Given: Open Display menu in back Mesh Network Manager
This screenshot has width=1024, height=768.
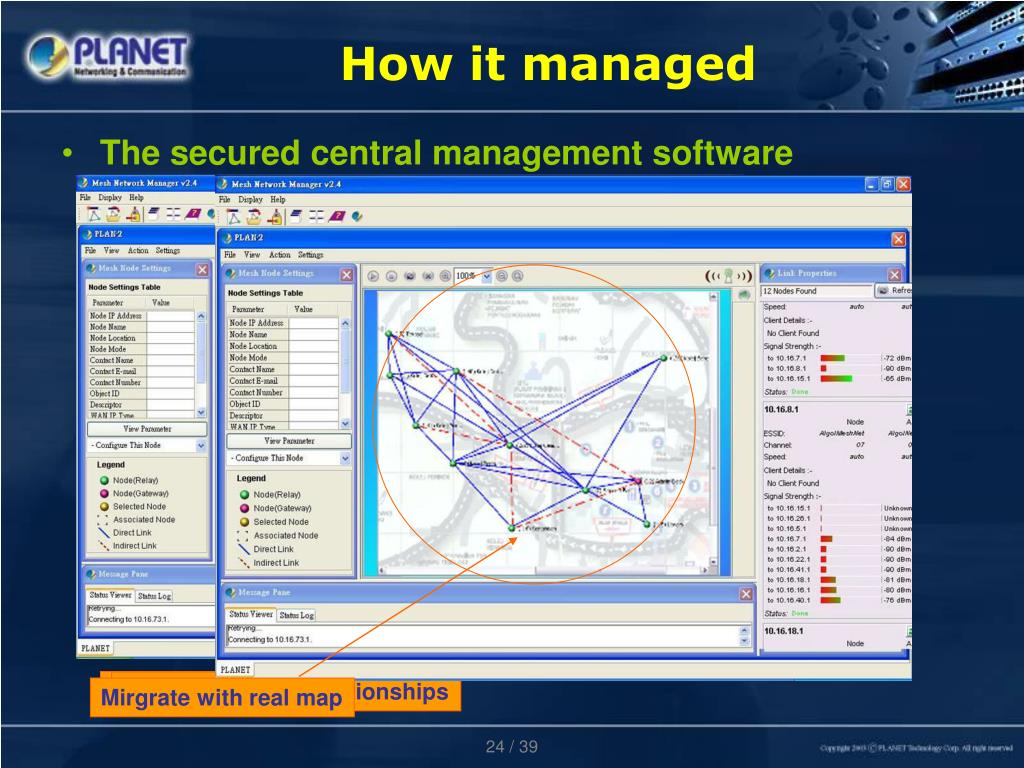Looking at the screenshot, I should click(110, 197).
